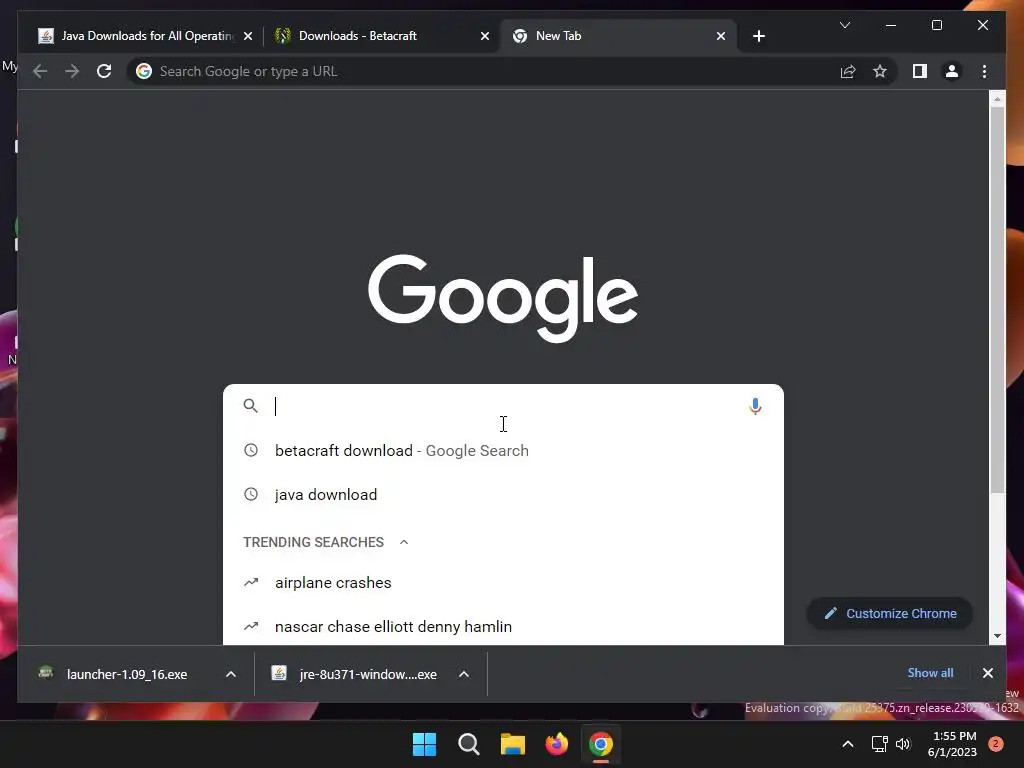Screen dimensions: 1024x768
Task: Open downloaded jre-8u371 windows exe
Action: point(356,674)
